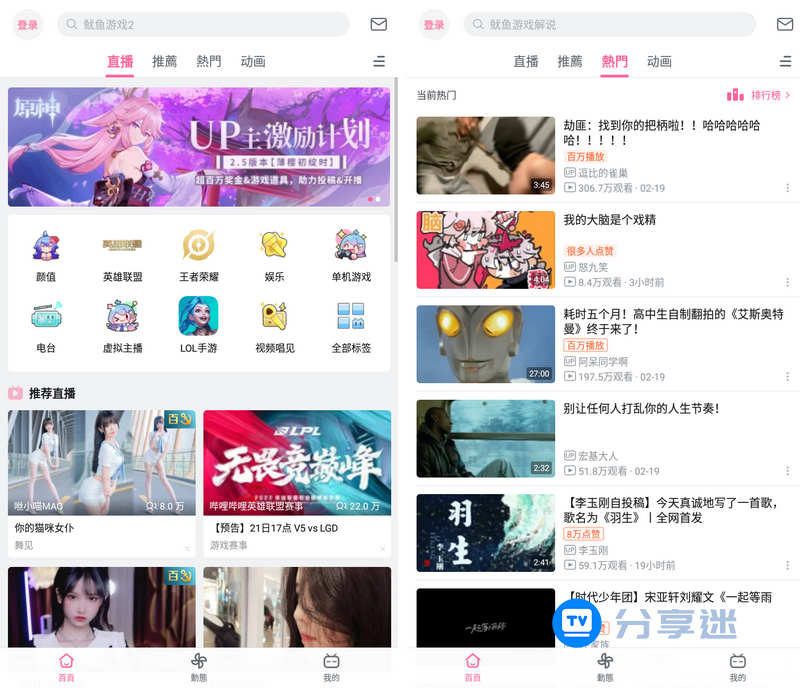The width and height of the screenshot is (800, 688).
Task: Play the 我的大脑是个戏精 video thumbnail
Action: [x=485, y=250]
